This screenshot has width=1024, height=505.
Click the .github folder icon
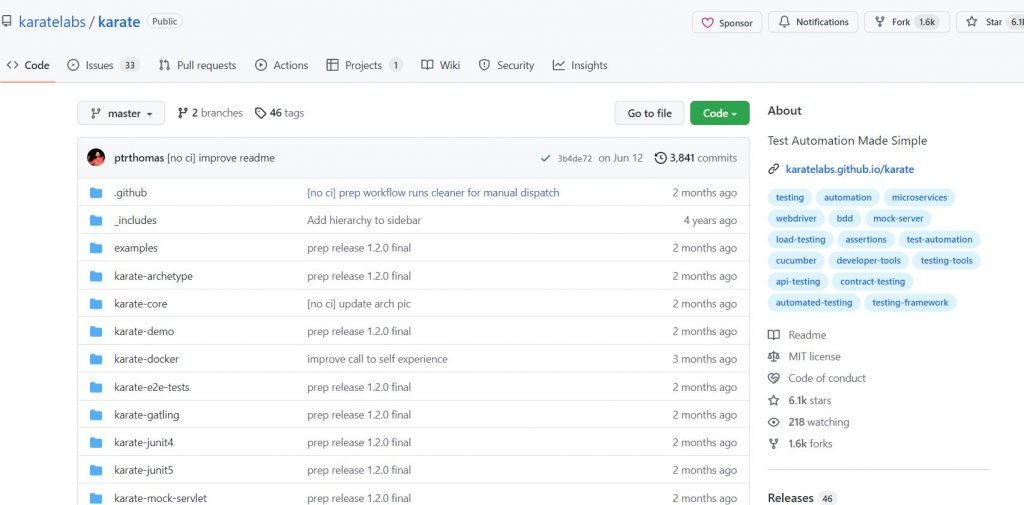96,193
